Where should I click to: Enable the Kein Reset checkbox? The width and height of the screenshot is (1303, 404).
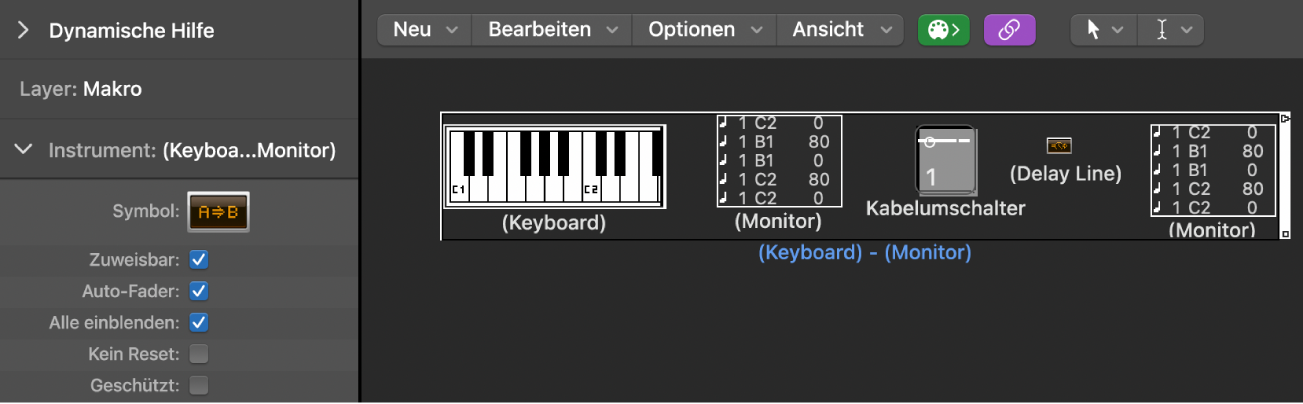(199, 353)
